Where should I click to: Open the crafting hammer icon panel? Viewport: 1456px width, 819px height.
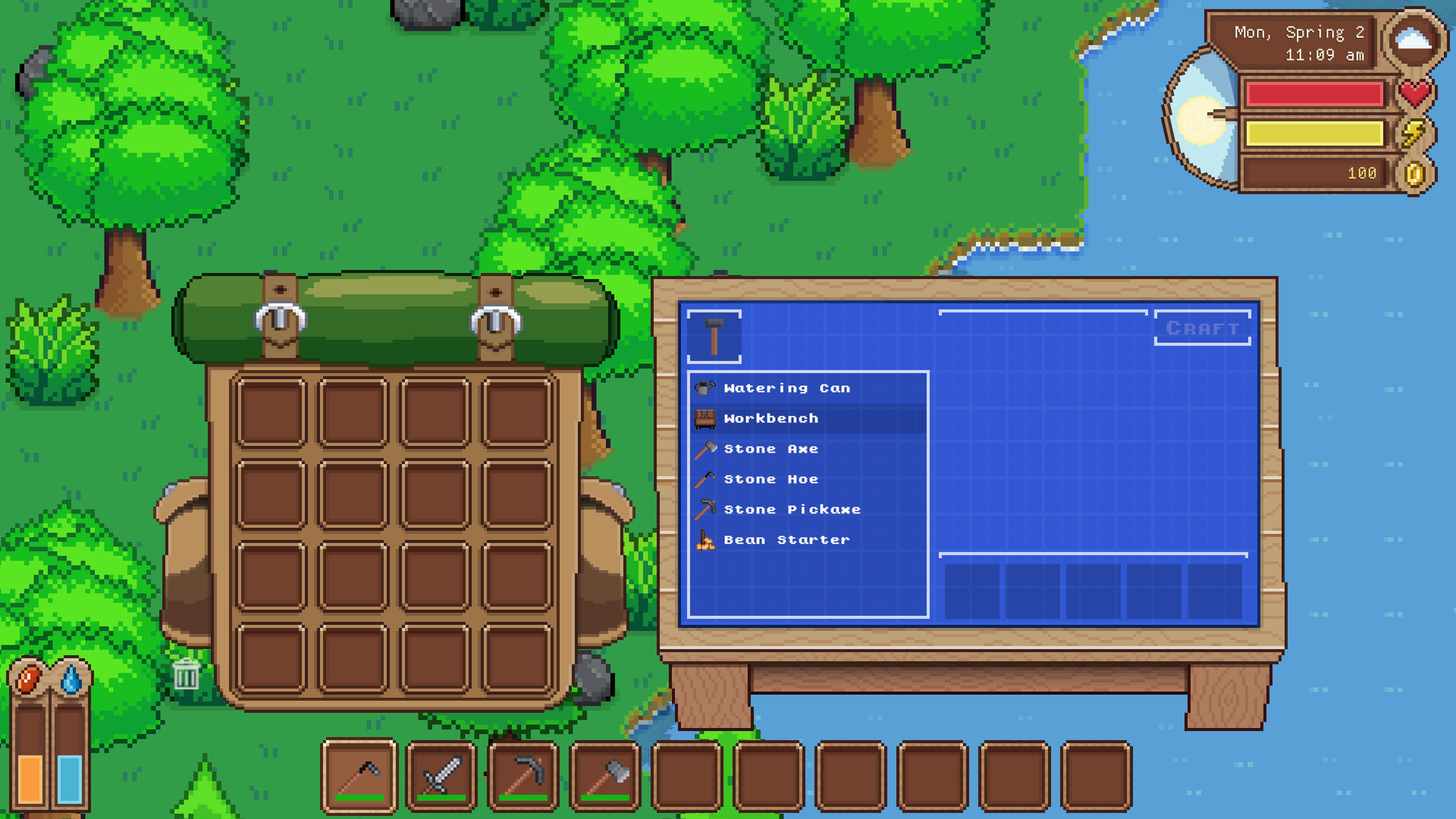click(715, 337)
